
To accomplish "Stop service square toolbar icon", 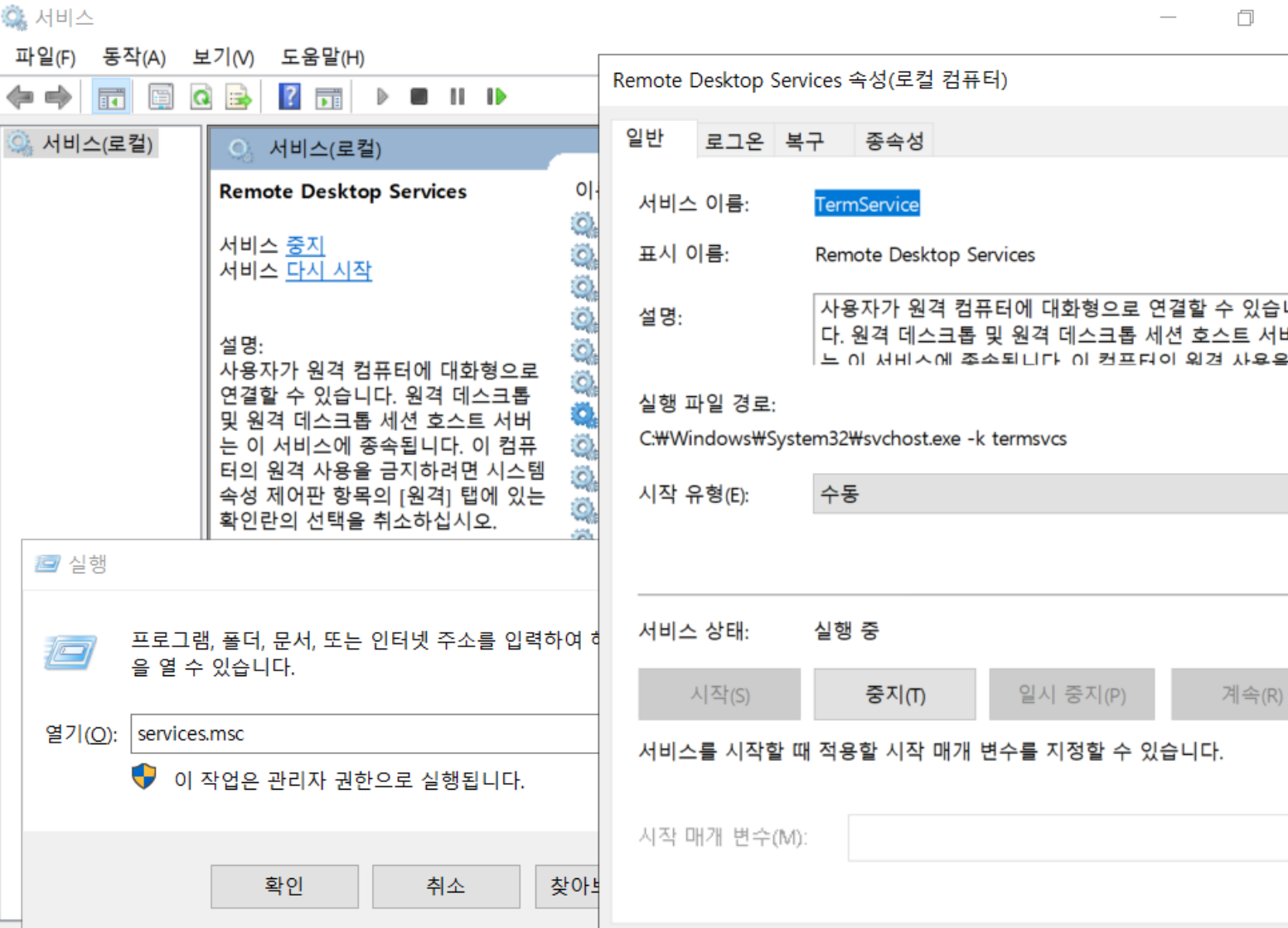I will click(419, 97).
